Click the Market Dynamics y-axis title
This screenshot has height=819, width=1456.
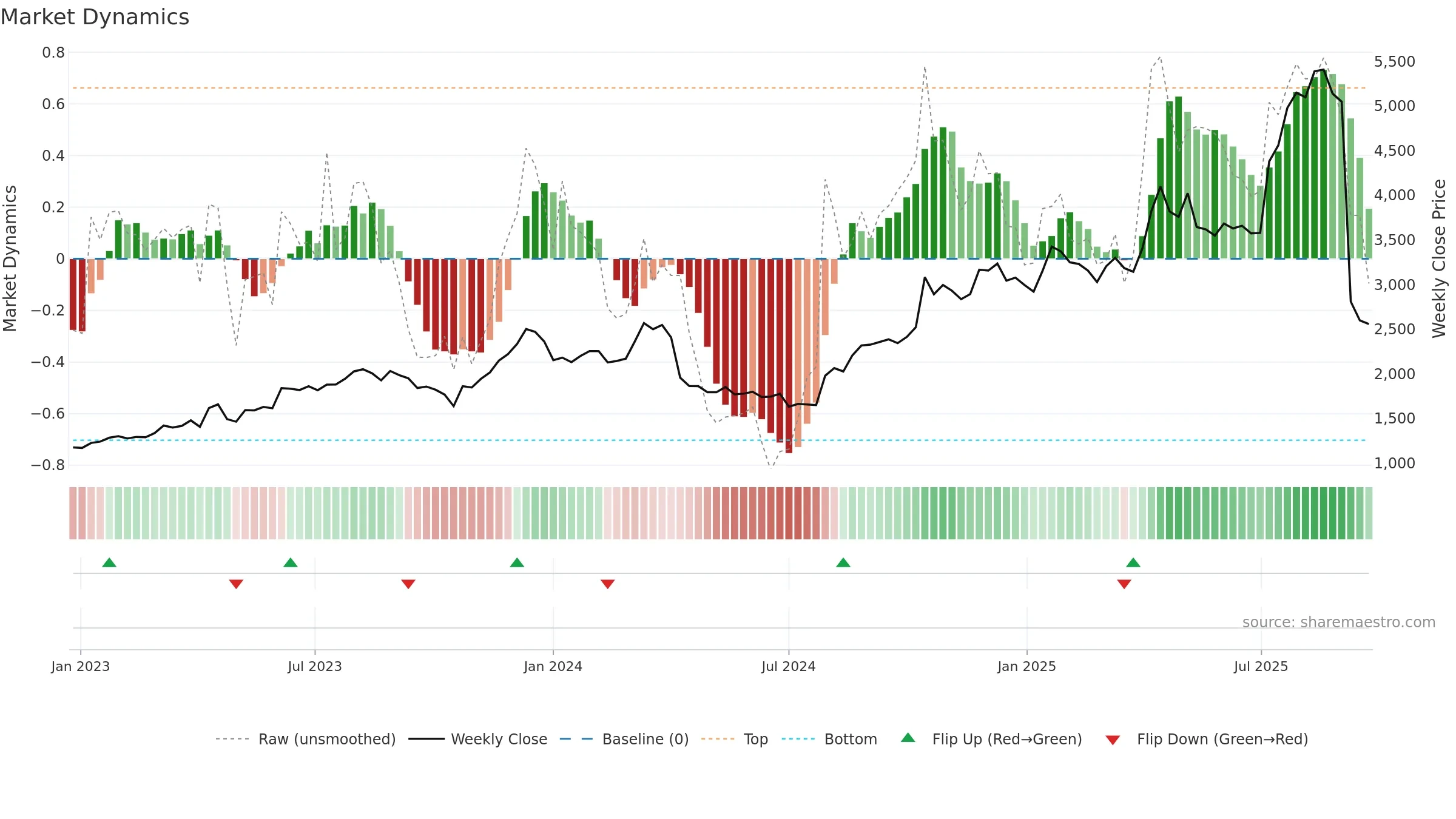coord(10,258)
